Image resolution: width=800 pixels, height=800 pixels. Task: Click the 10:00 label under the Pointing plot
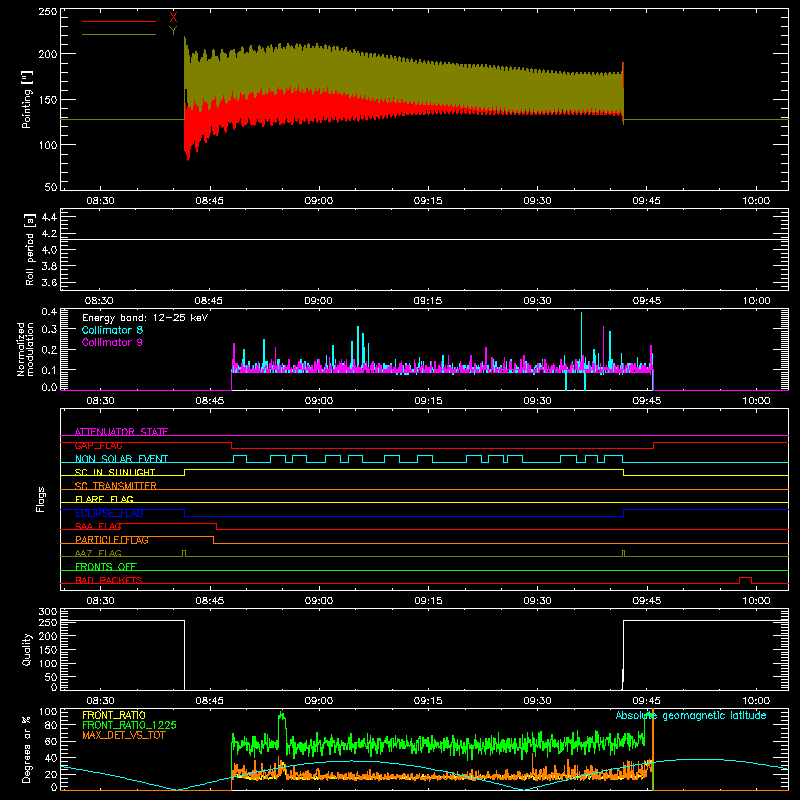[756, 201]
